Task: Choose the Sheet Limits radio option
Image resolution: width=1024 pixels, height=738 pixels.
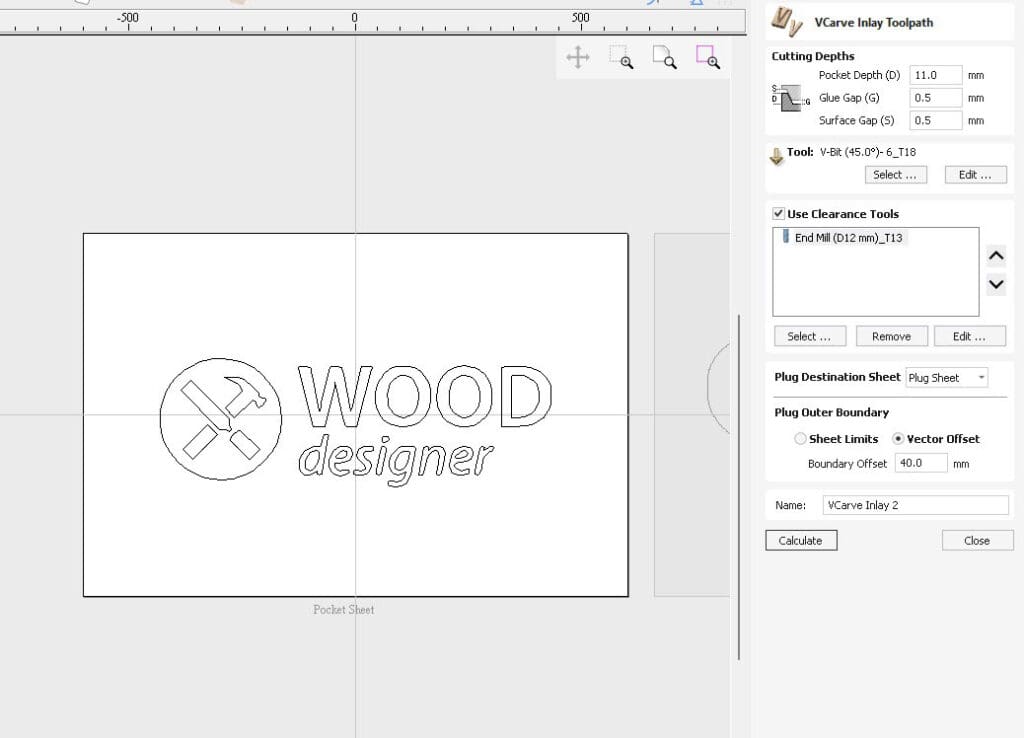Action: coord(800,439)
